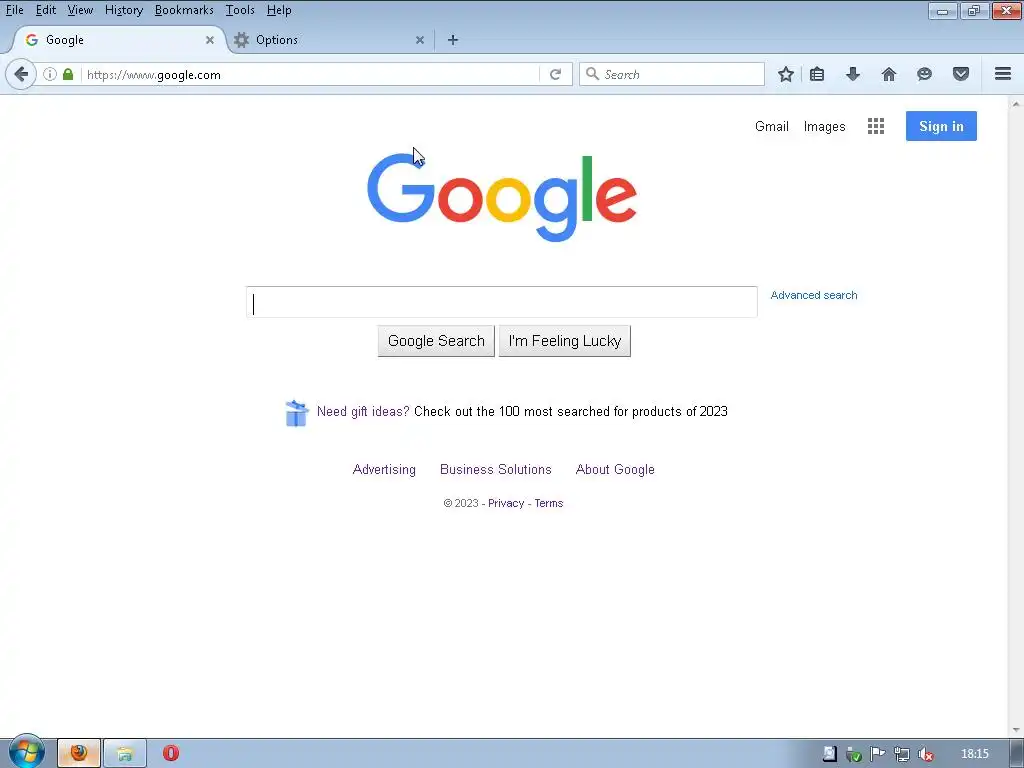Open the About Google link
Screen dimensions: 1024x768
coord(615,470)
